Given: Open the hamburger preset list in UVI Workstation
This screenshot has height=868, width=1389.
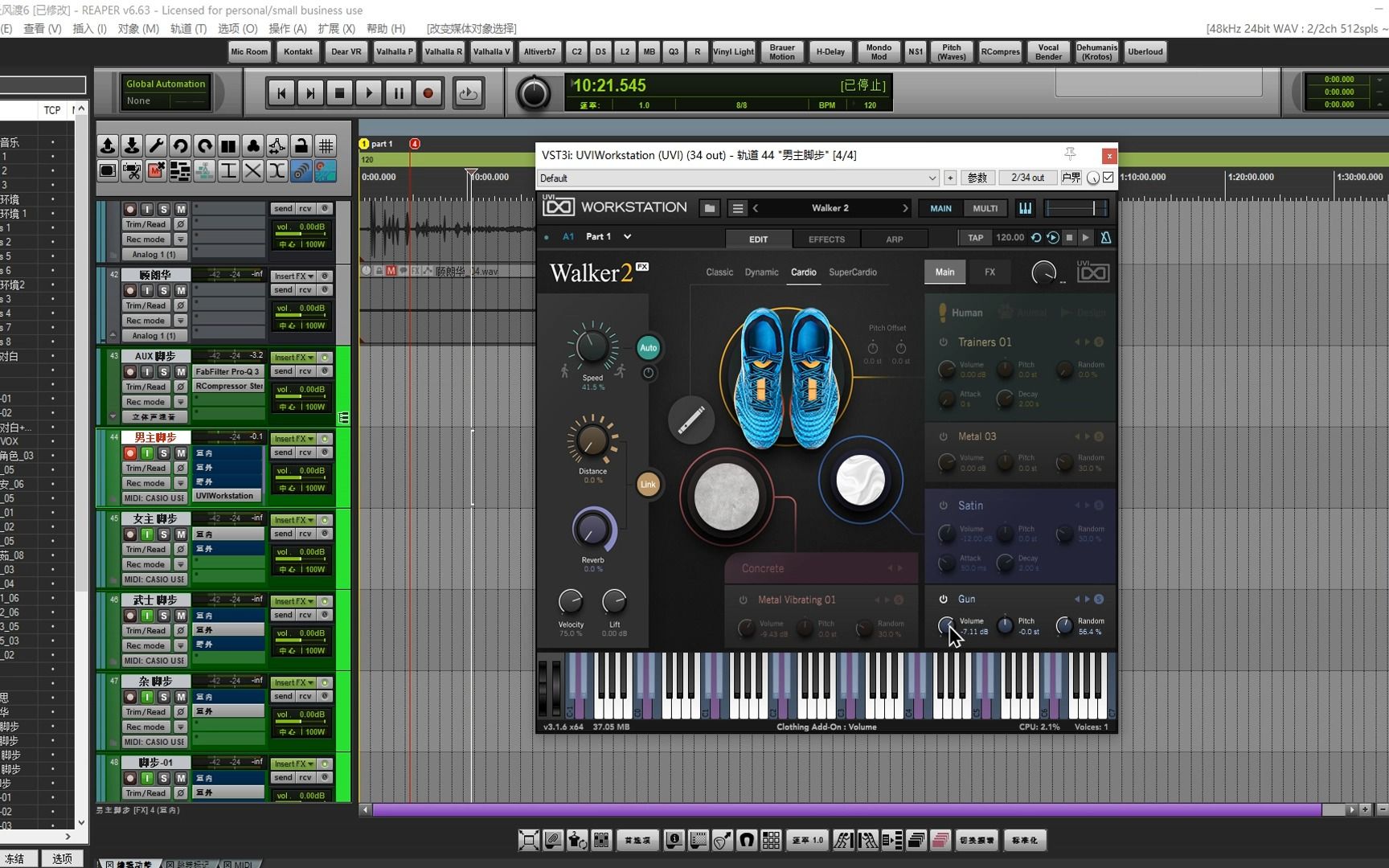Looking at the screenshot, I should [x=737, y=208].
